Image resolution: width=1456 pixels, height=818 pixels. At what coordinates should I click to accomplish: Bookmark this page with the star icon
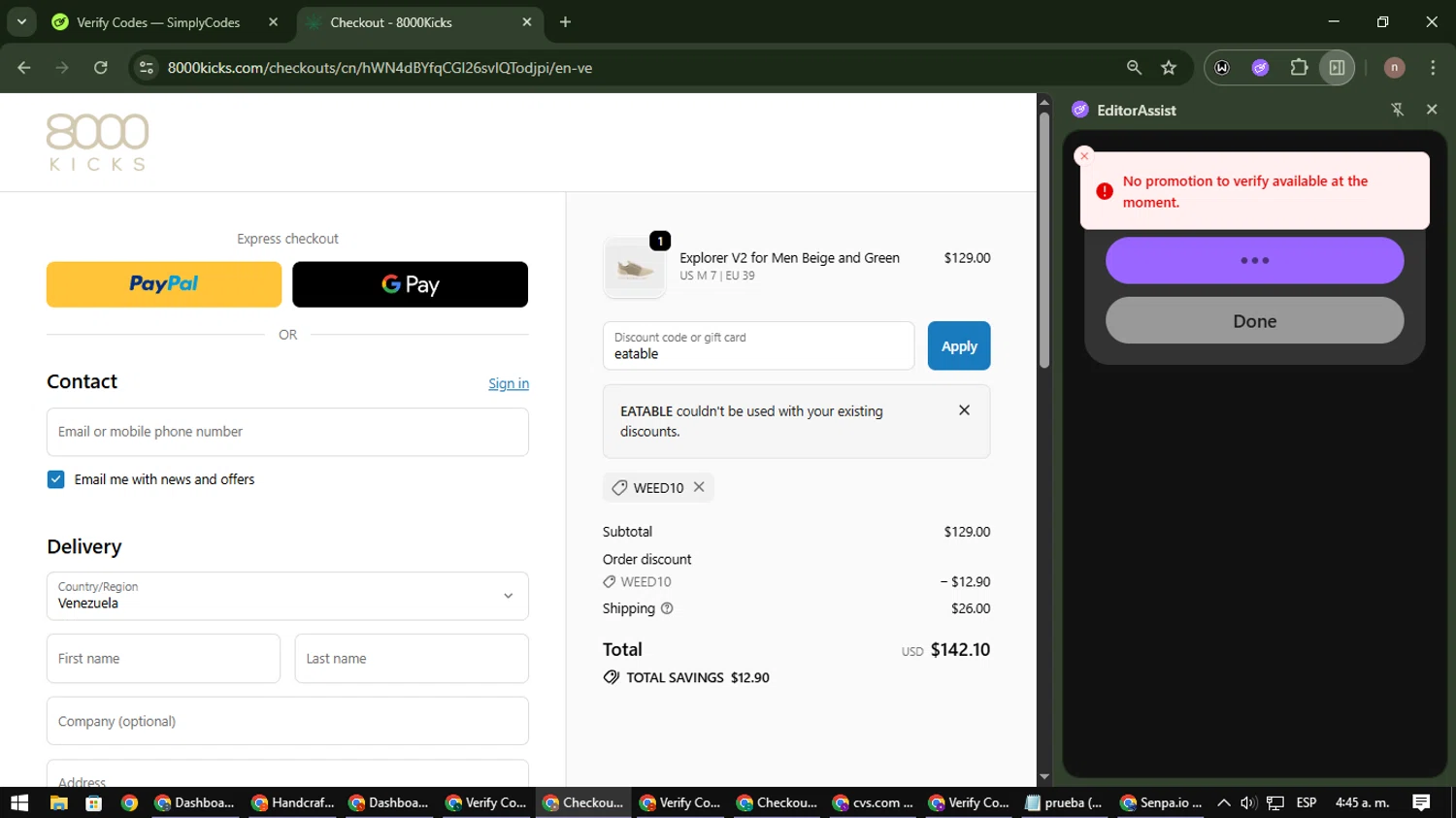pos(1169,67)
